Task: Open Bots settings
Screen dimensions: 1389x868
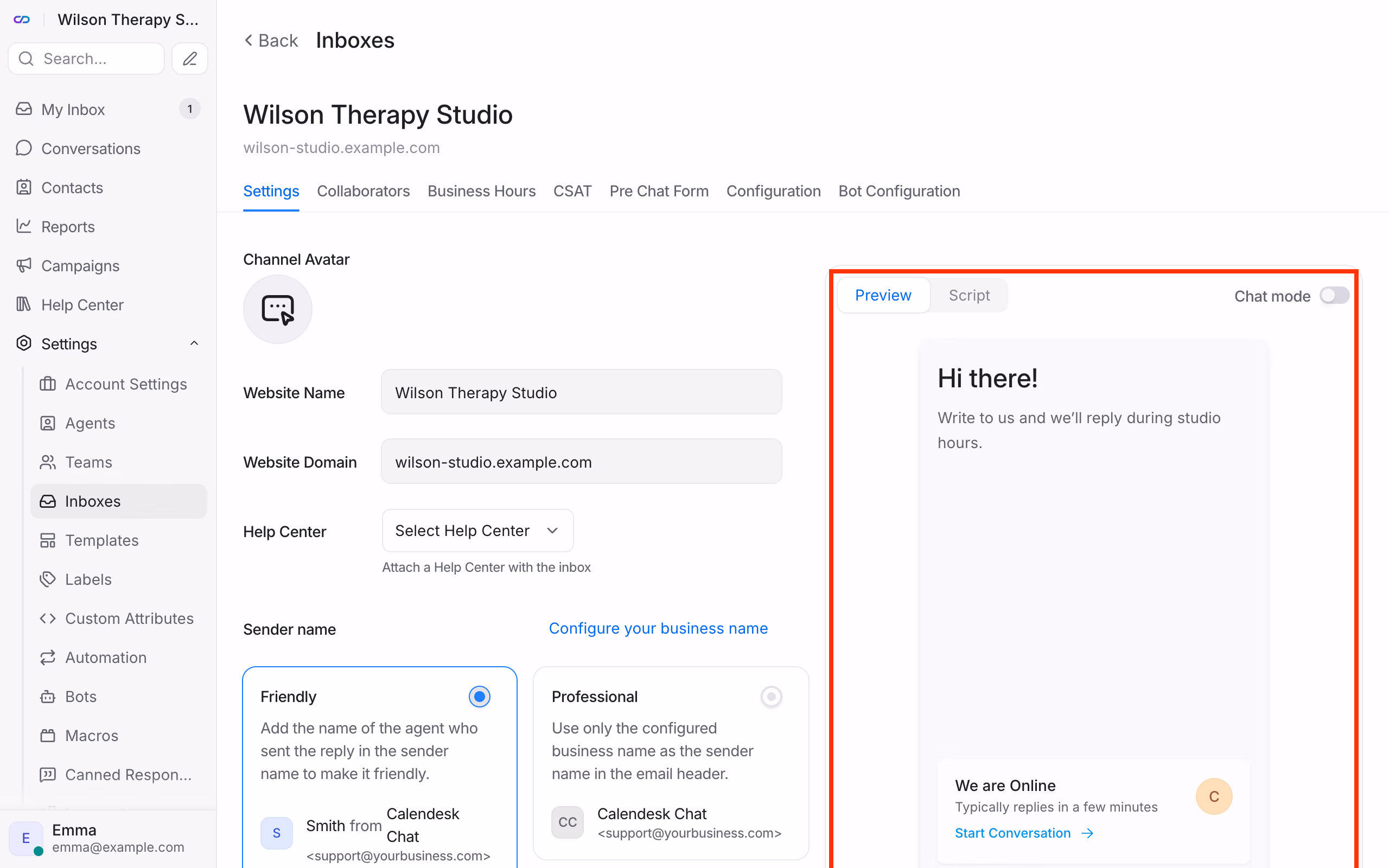Action: [x=119, y=696]
